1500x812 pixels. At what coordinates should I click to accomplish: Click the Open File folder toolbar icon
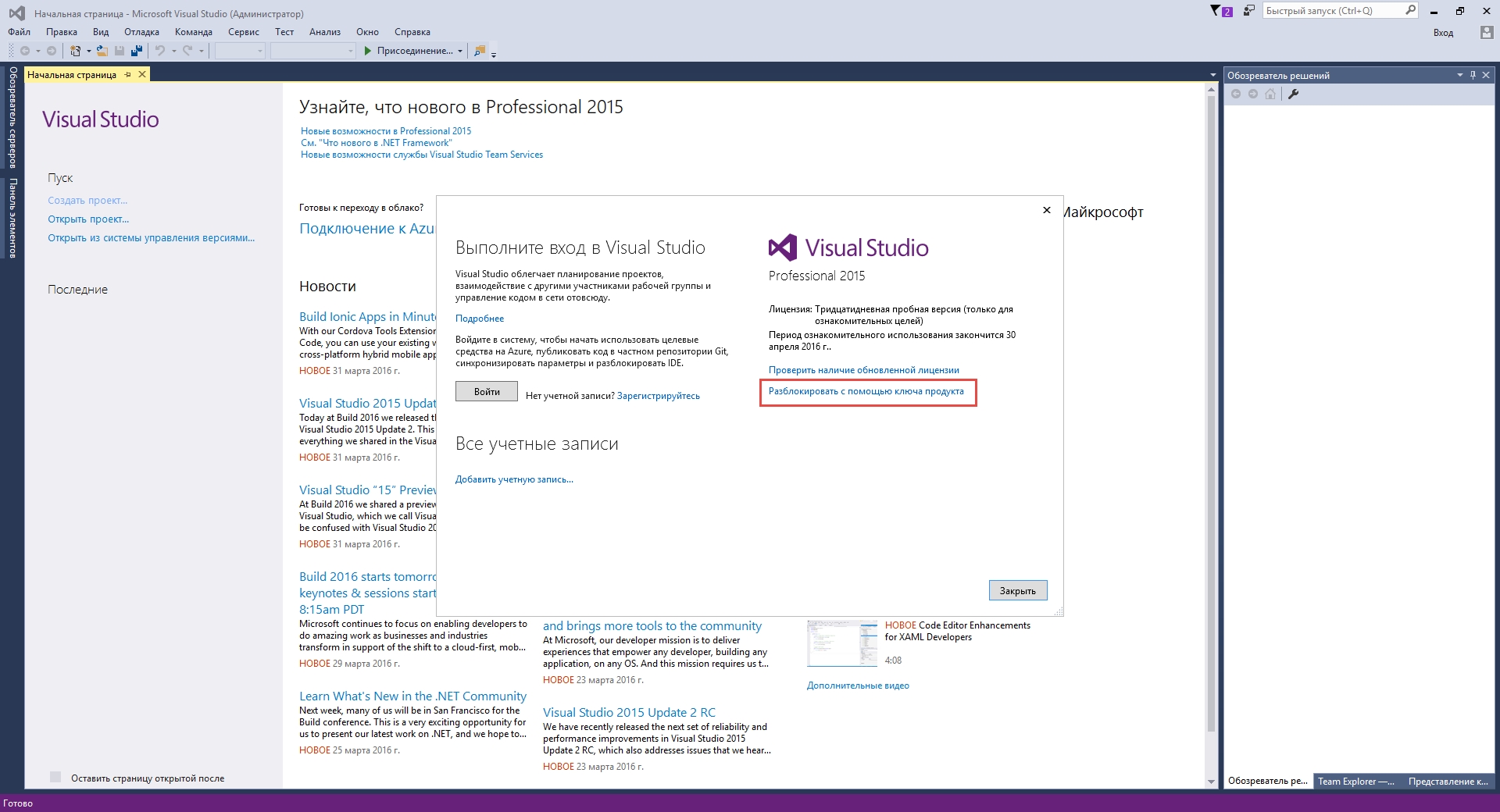pos(102,51)
